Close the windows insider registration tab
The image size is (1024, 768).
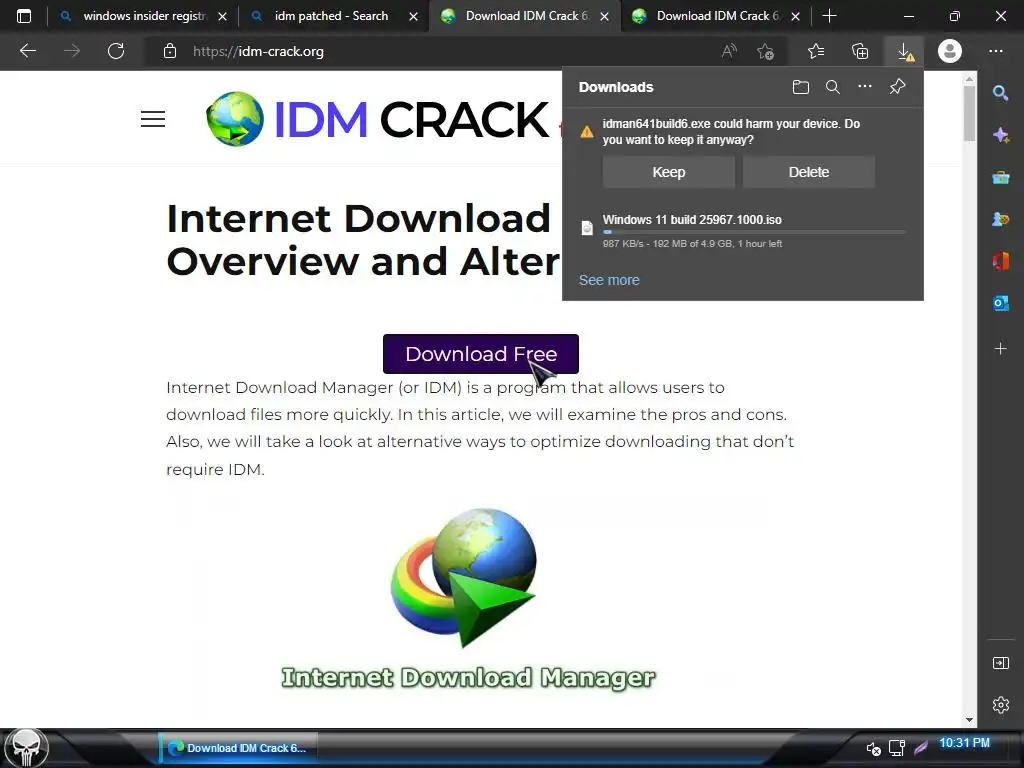(223, 16)
